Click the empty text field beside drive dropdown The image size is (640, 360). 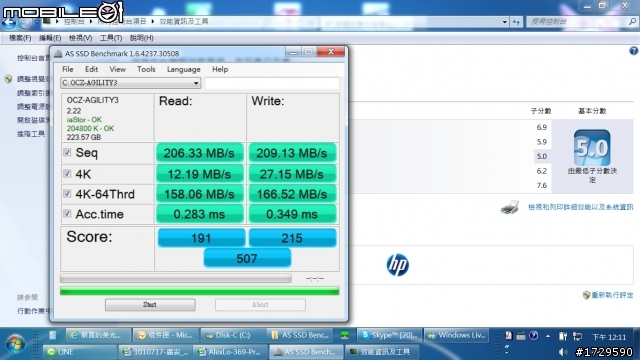(x=272, y=83)
